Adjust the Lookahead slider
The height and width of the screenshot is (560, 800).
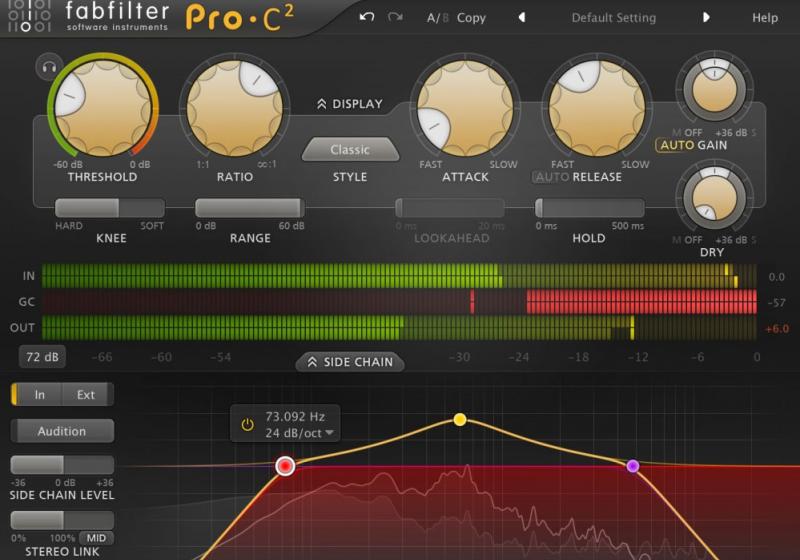click(x=450, y=208)
